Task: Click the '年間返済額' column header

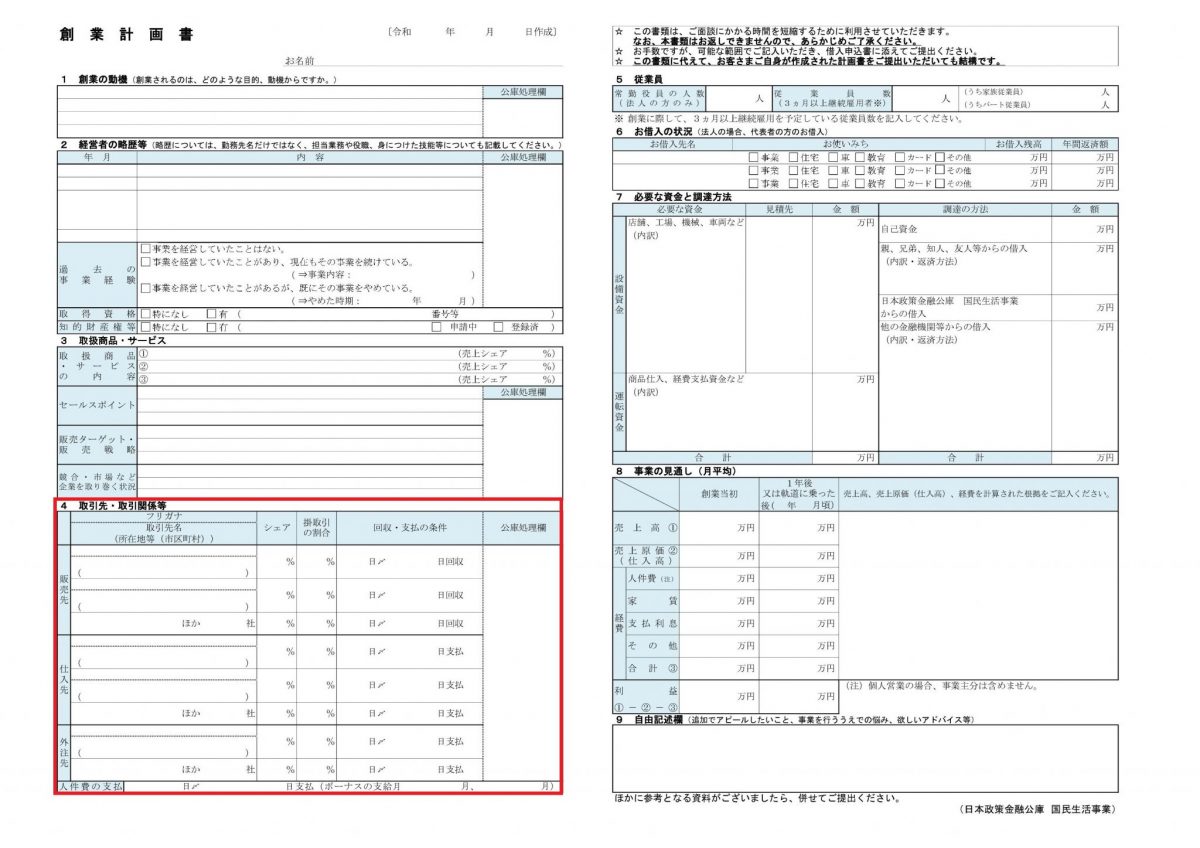Action: point(1086,144)
